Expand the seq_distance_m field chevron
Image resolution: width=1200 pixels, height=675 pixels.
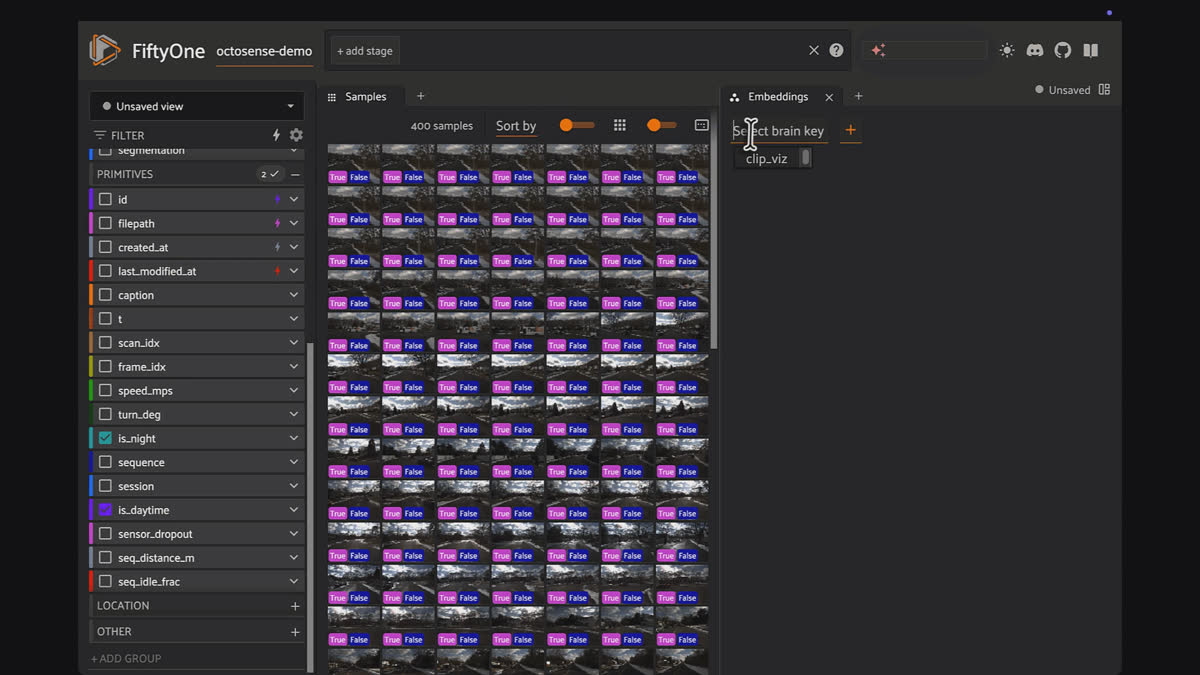point(294,558)
